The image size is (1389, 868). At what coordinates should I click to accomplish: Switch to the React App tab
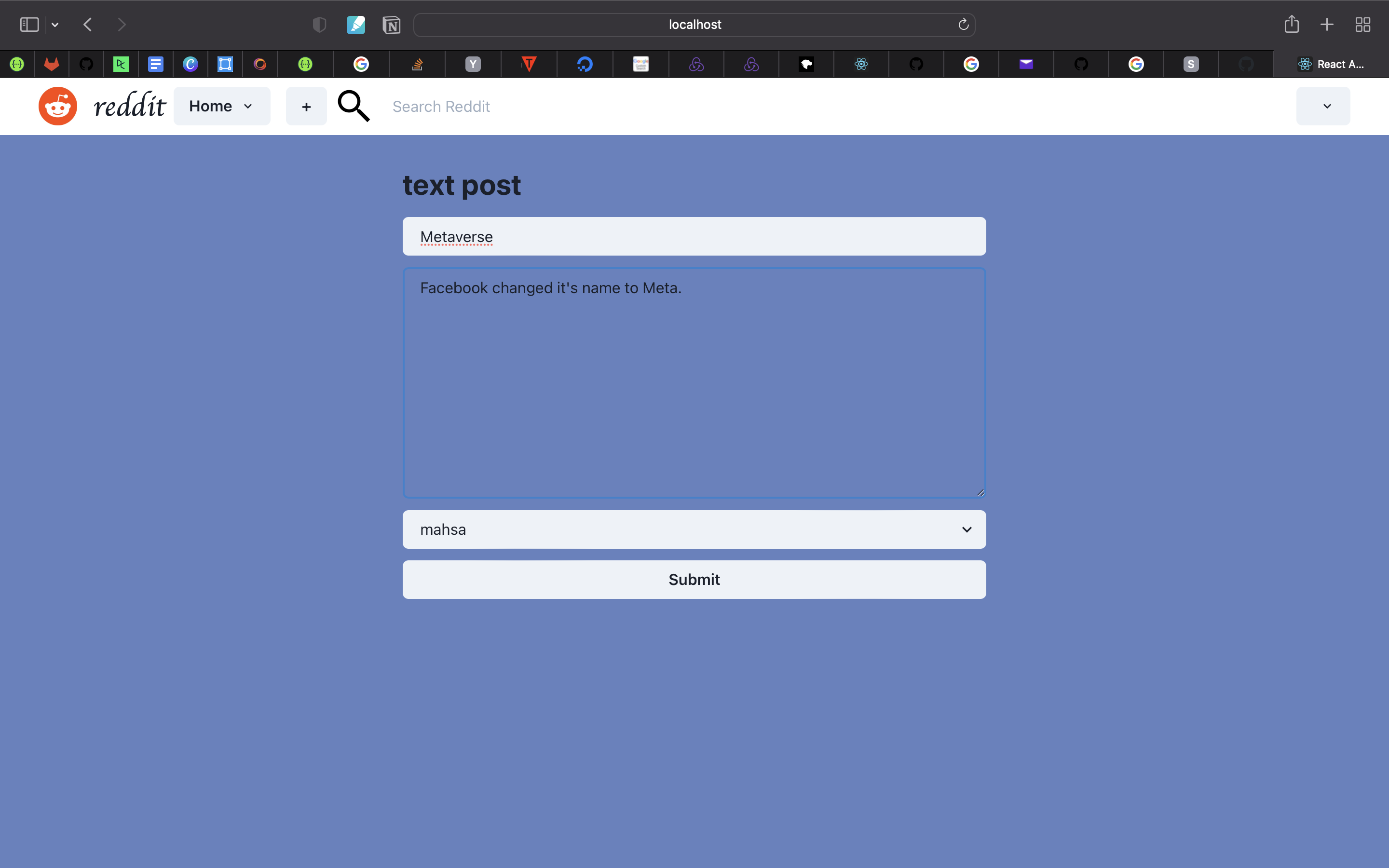(x=1331, y=64)
